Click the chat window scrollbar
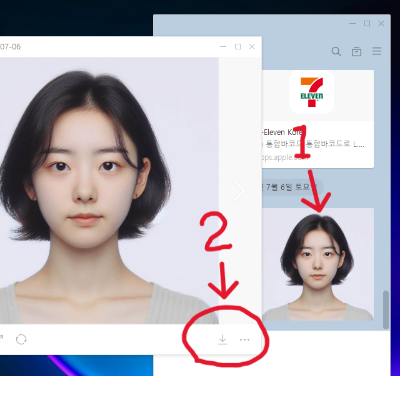 [x=386, y=310]
